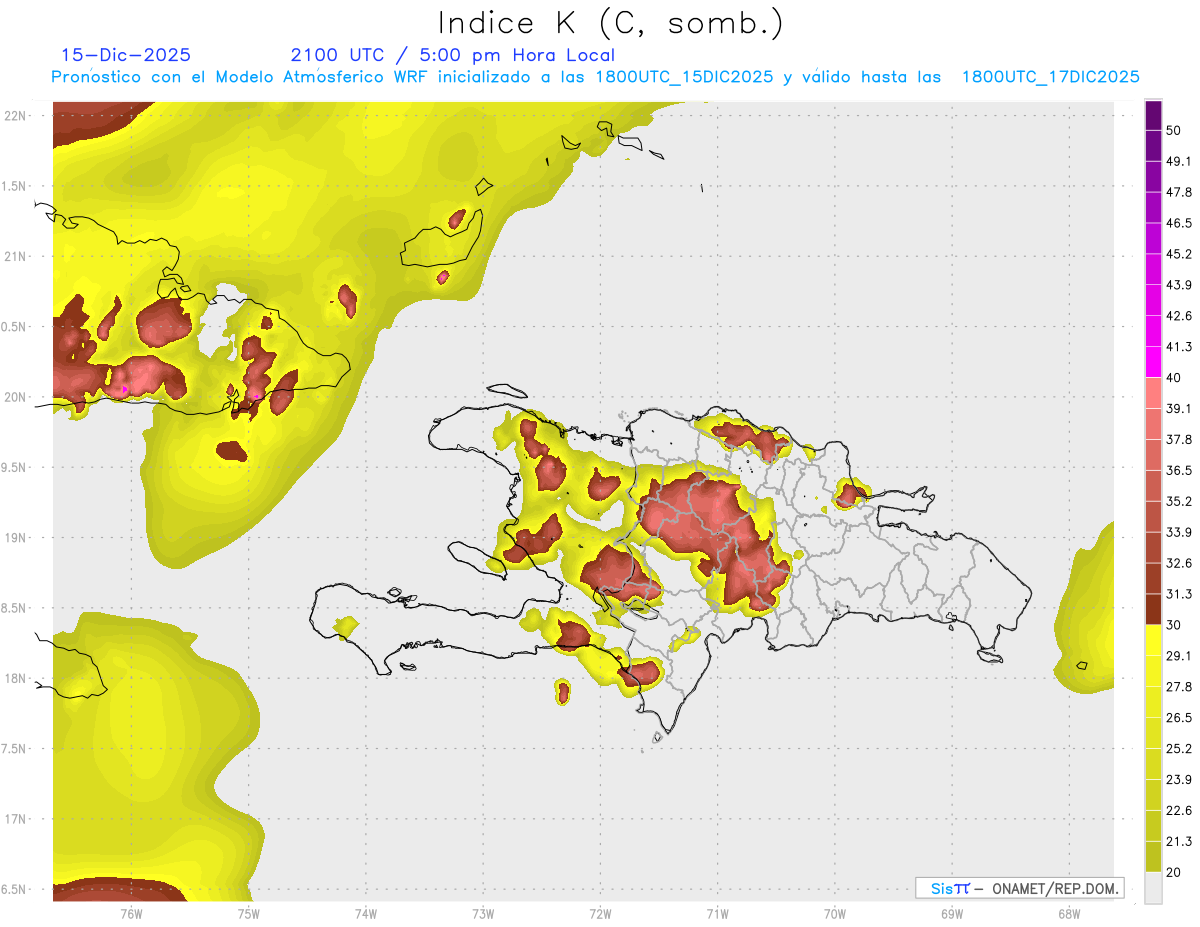Pick the dark brown swatch between 30 and 31.3

(1154, 609)
